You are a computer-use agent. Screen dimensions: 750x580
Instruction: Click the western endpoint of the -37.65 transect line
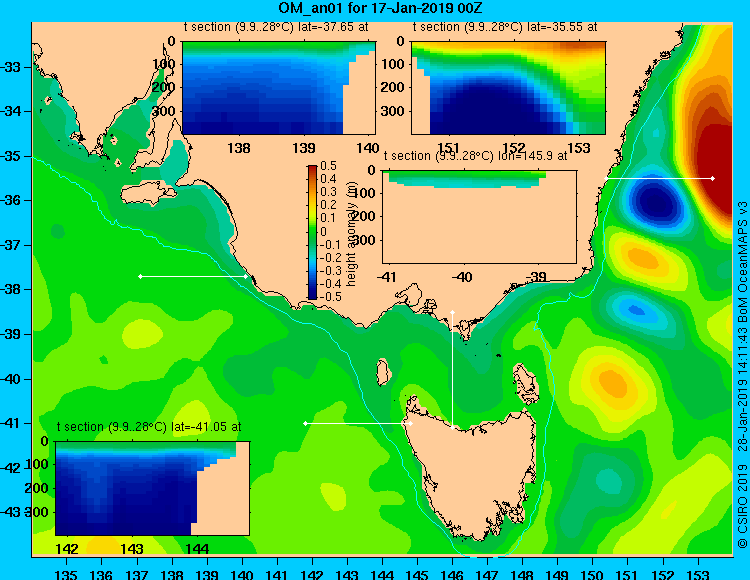[x=140, y=276]
